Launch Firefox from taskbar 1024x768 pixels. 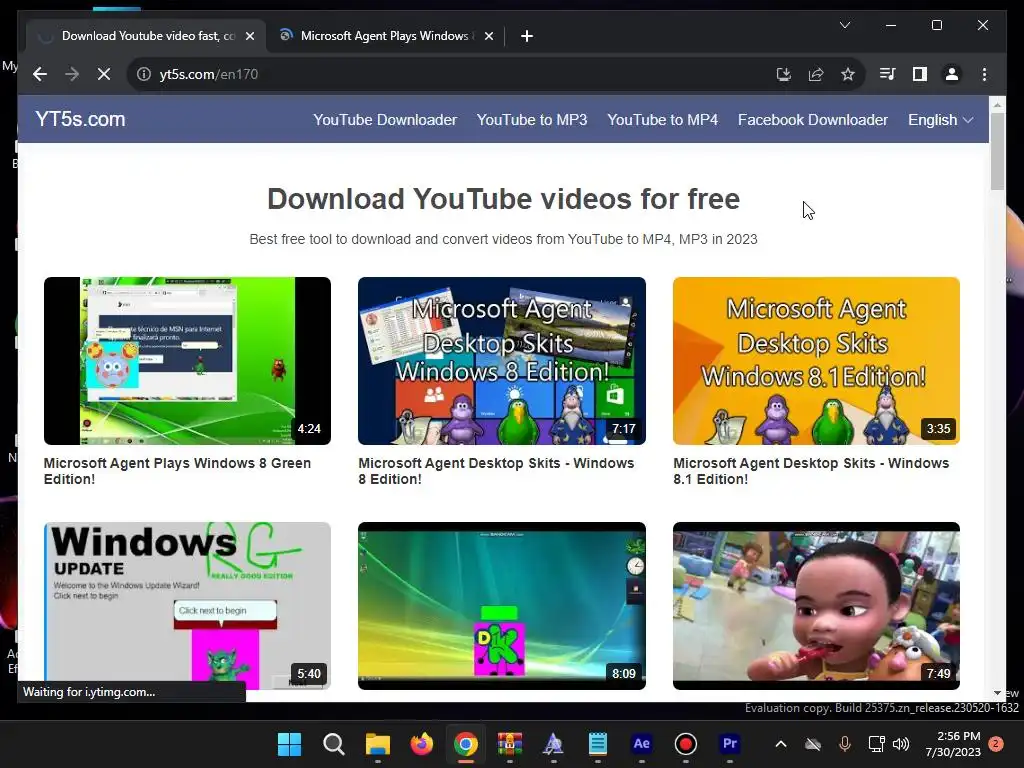[x=421, y=744]
